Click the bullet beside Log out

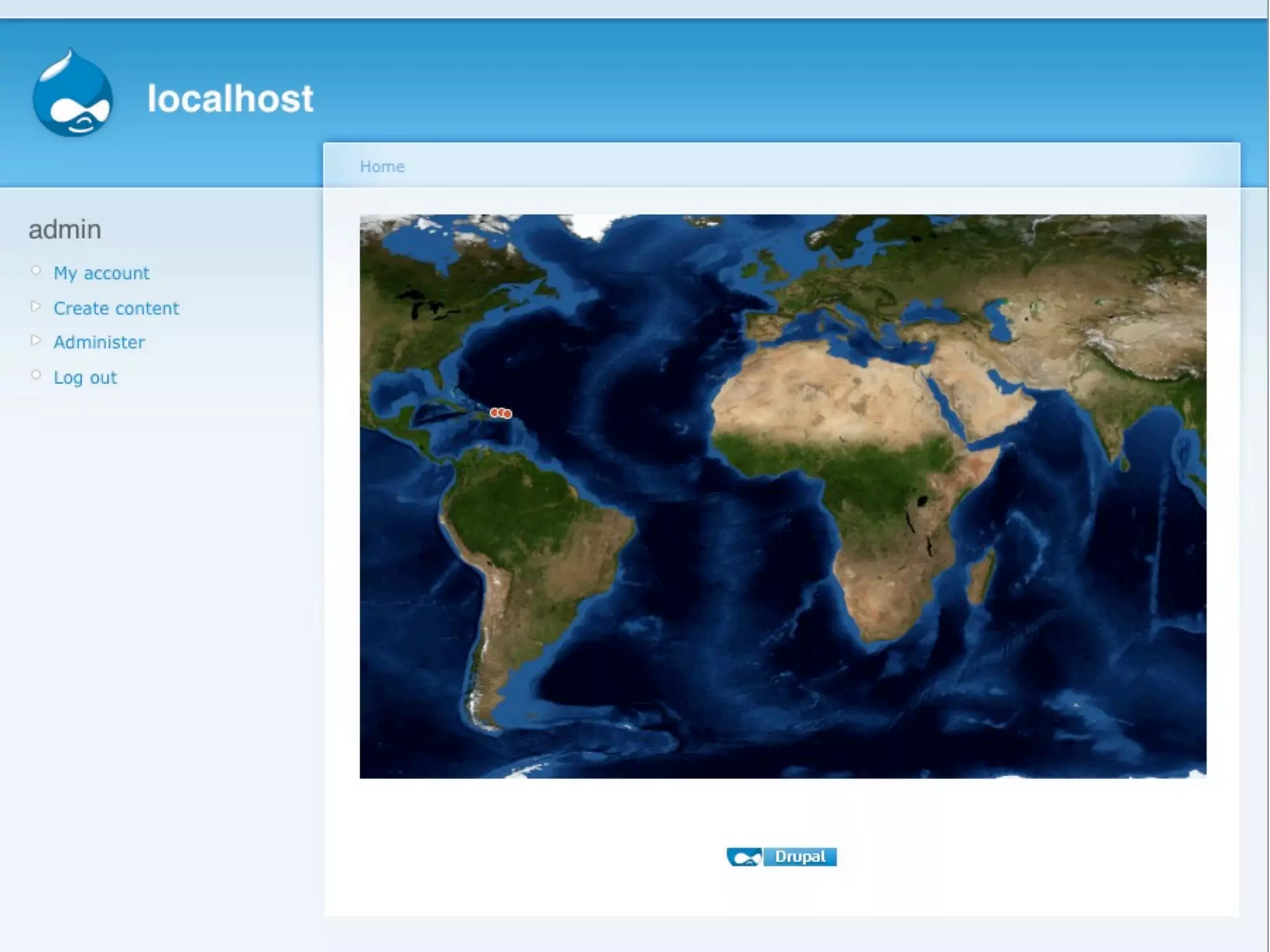[36, 375]
